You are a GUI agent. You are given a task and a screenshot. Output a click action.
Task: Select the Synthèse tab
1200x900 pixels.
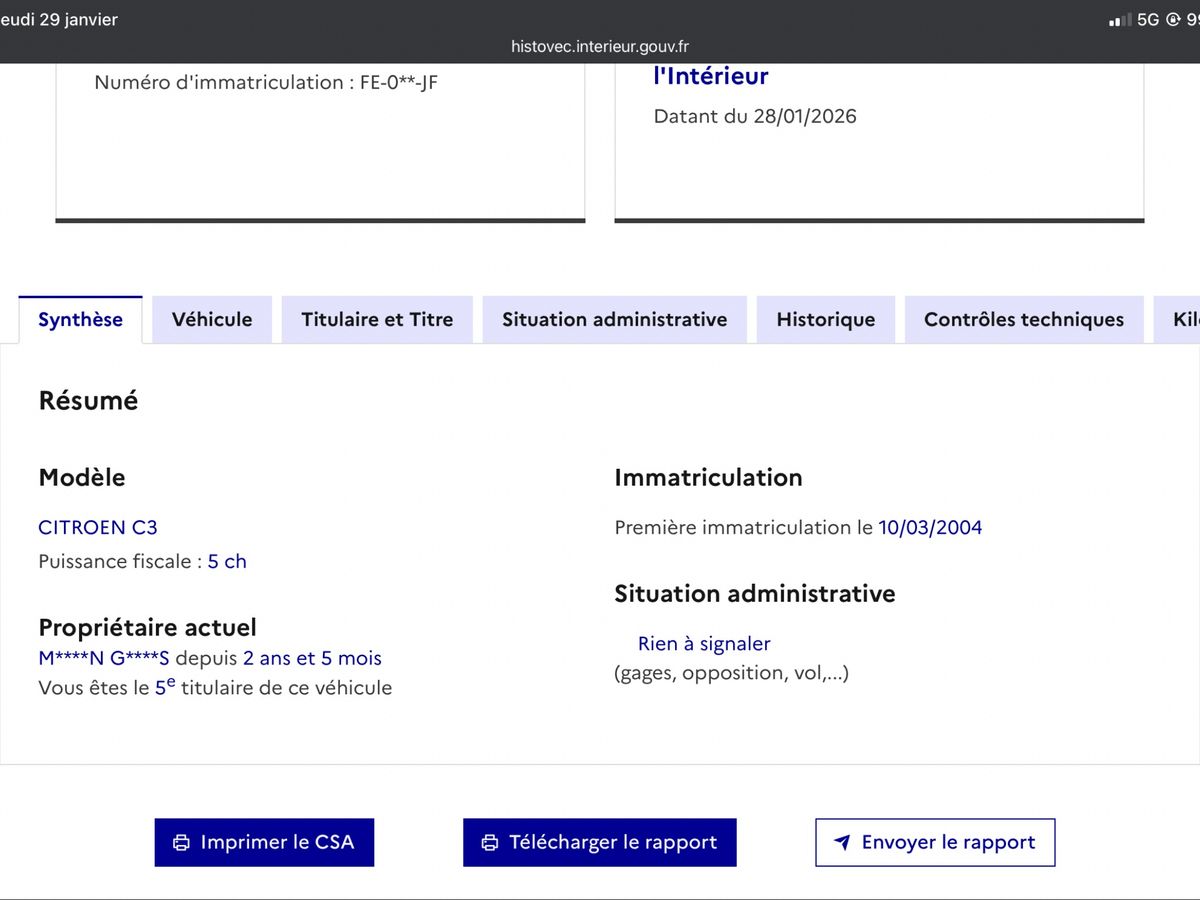[80, 319]
